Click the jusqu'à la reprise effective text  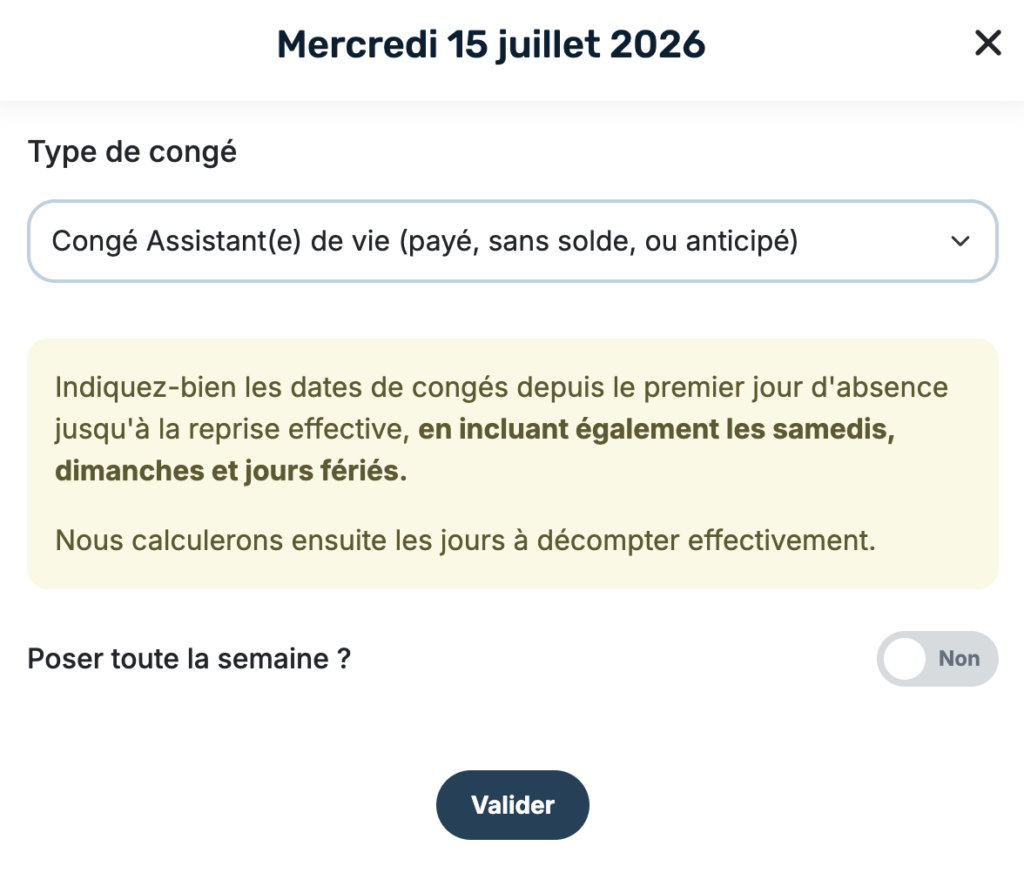232,429
